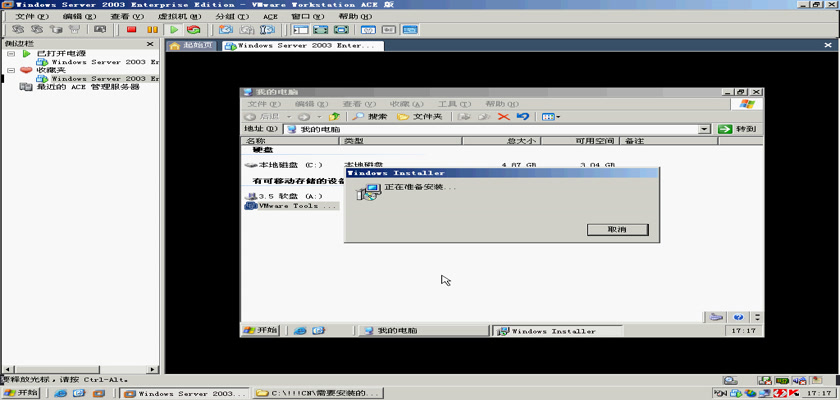Select the Windows Server 2003 Enter... tab
Image resolution: width=840 pixels, height=400 pixels.
303,46
